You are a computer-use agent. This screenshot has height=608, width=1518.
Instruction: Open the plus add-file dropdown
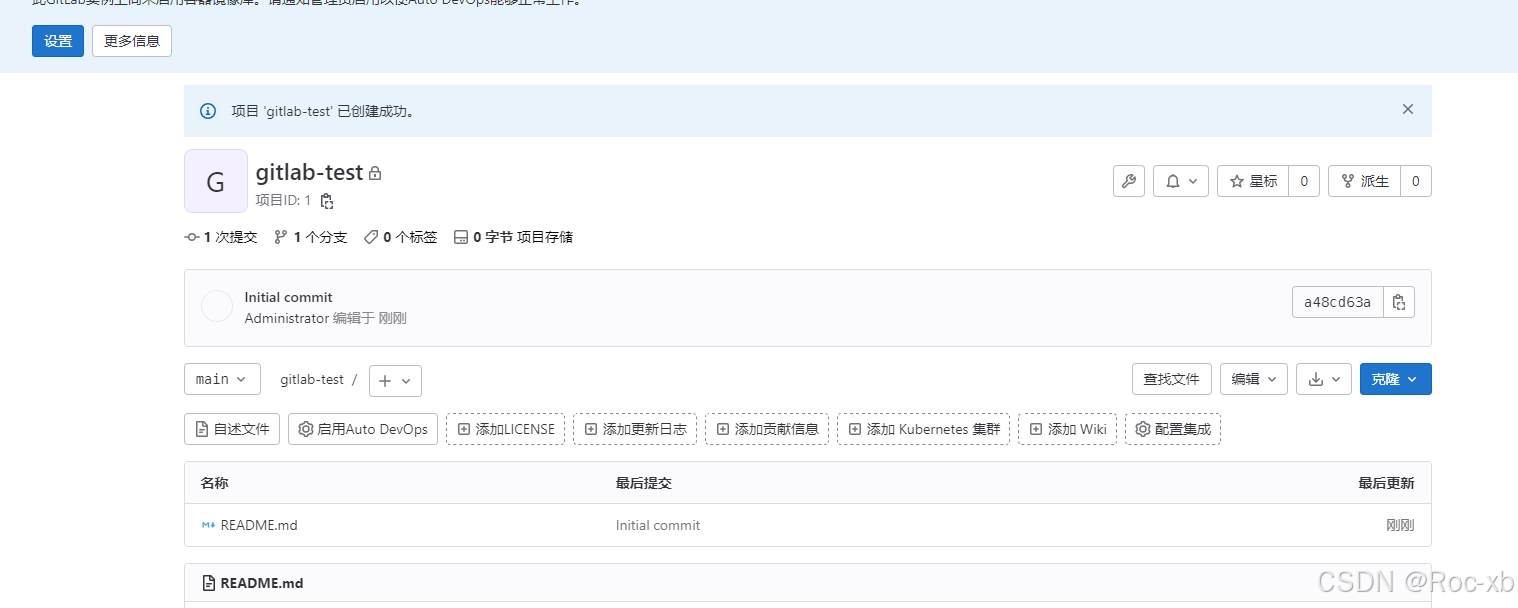(395, 380)
